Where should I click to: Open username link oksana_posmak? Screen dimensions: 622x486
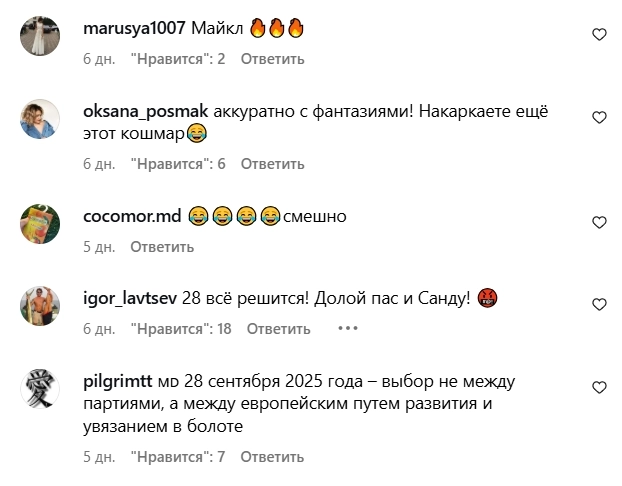(146, 111)
